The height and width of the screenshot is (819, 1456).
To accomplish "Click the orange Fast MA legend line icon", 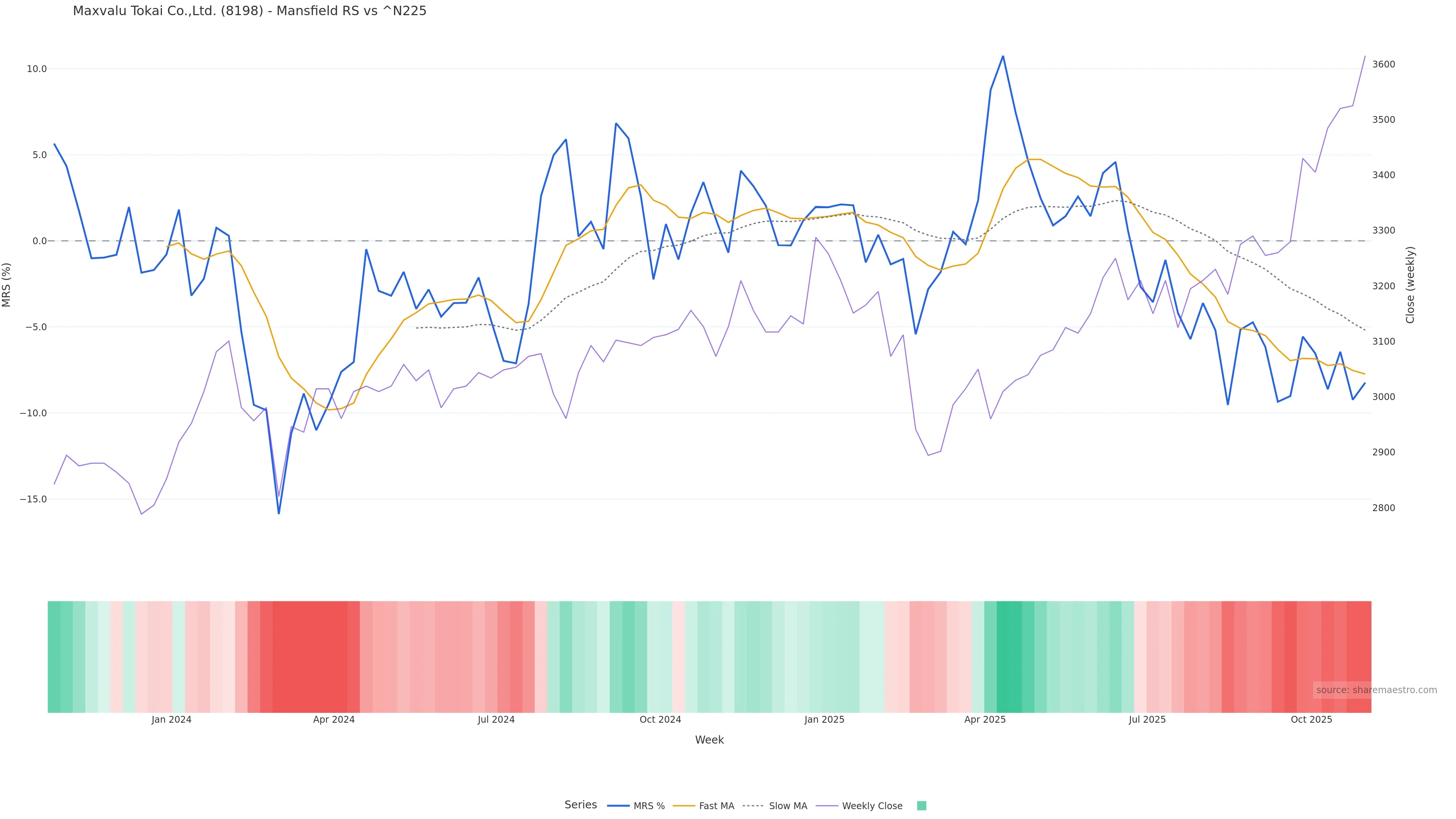I will coord(684,806).
